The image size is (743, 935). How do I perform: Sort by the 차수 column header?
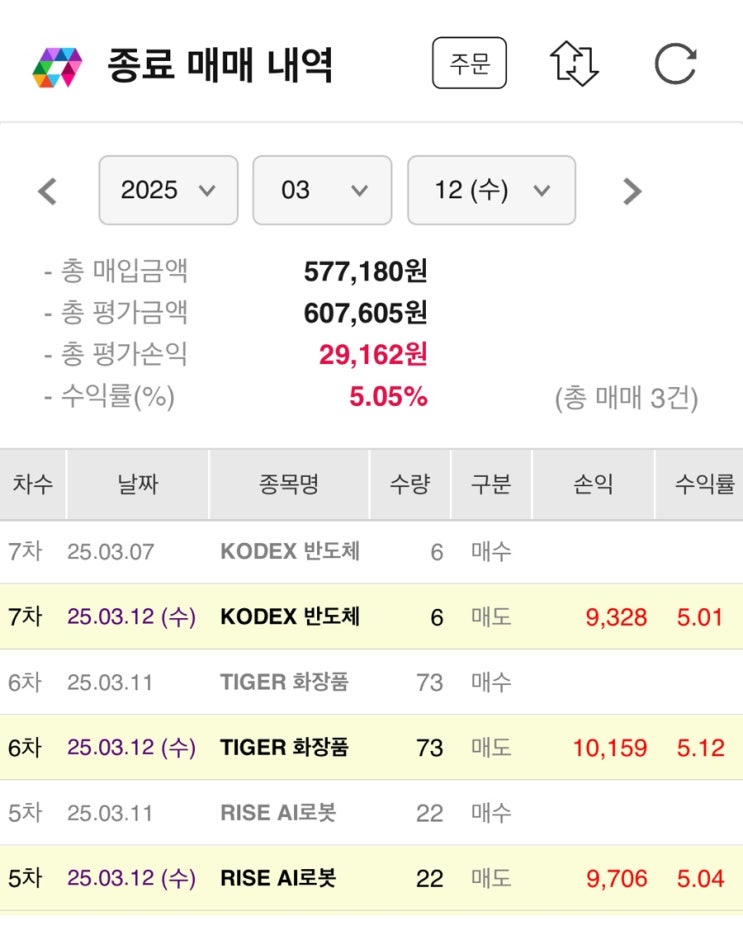[33, 485]
